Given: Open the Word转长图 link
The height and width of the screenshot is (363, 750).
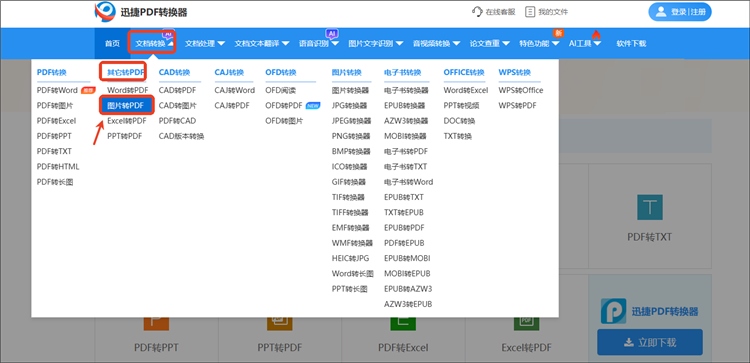Looking at the screenshot, I should [353, 274].
